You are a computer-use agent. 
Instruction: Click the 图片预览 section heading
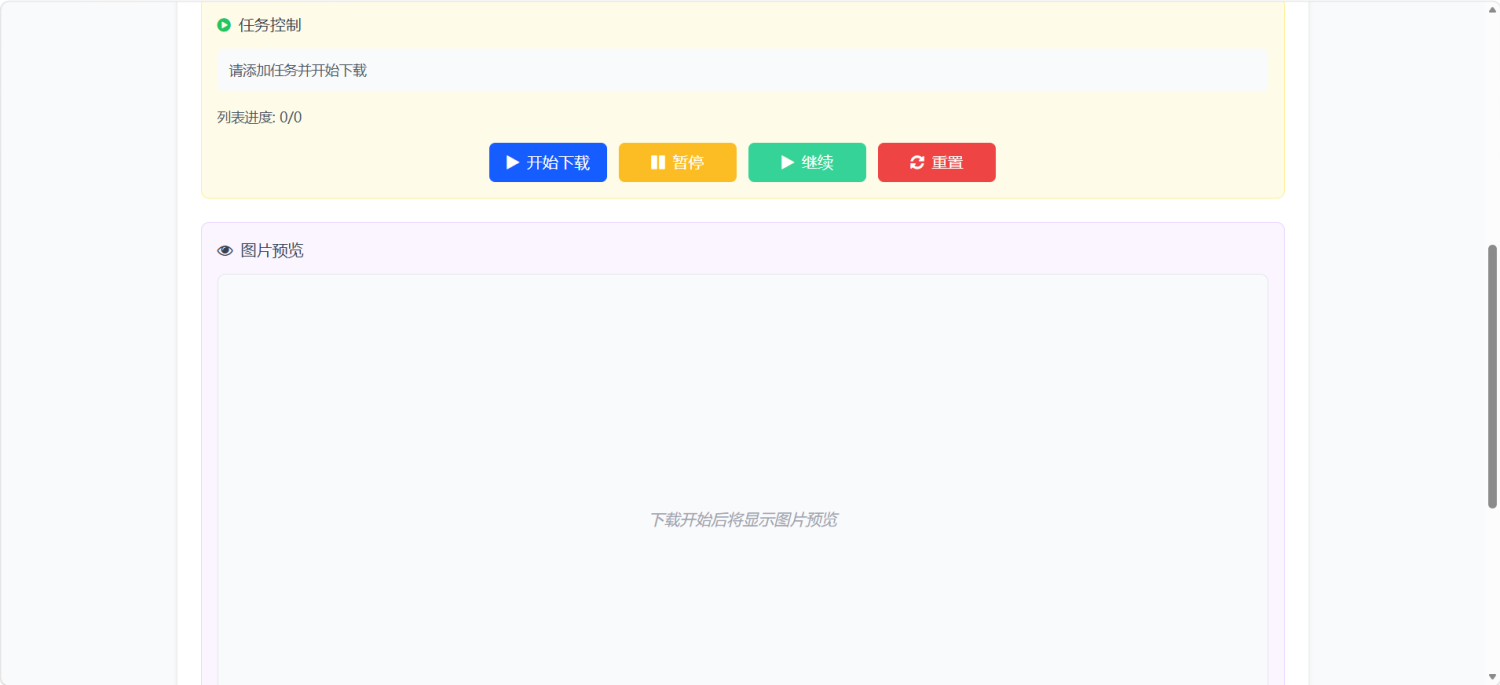(x=272, y=251)
